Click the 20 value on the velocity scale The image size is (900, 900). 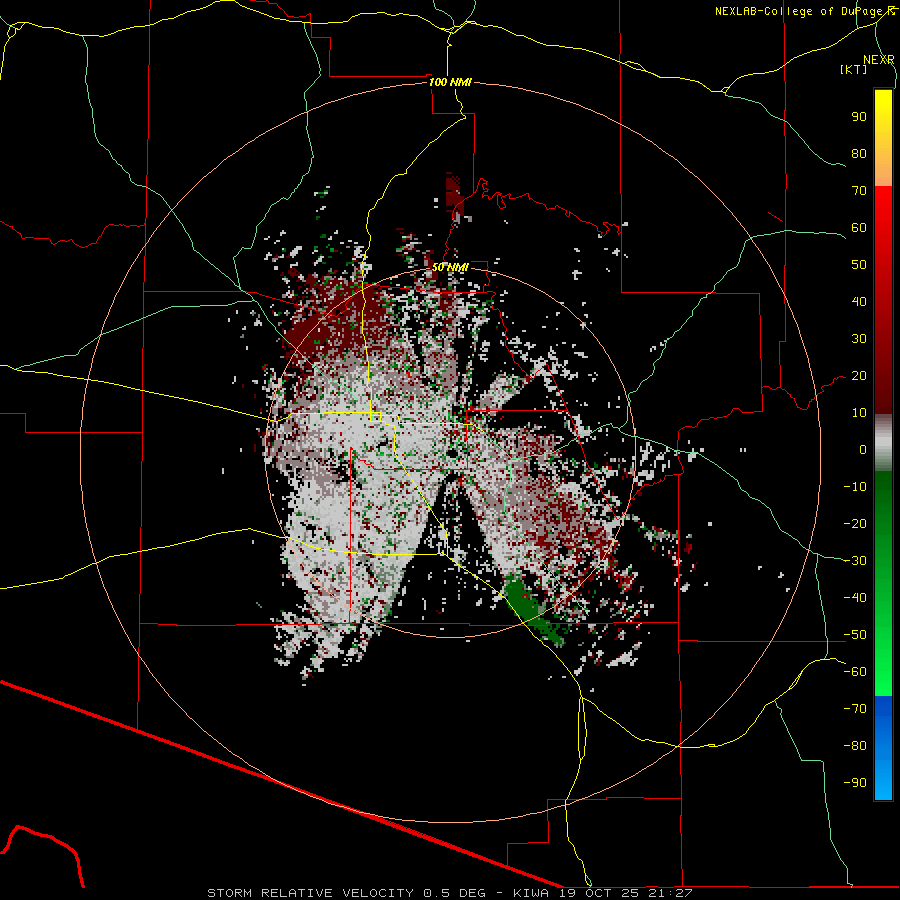click(859, 375)
